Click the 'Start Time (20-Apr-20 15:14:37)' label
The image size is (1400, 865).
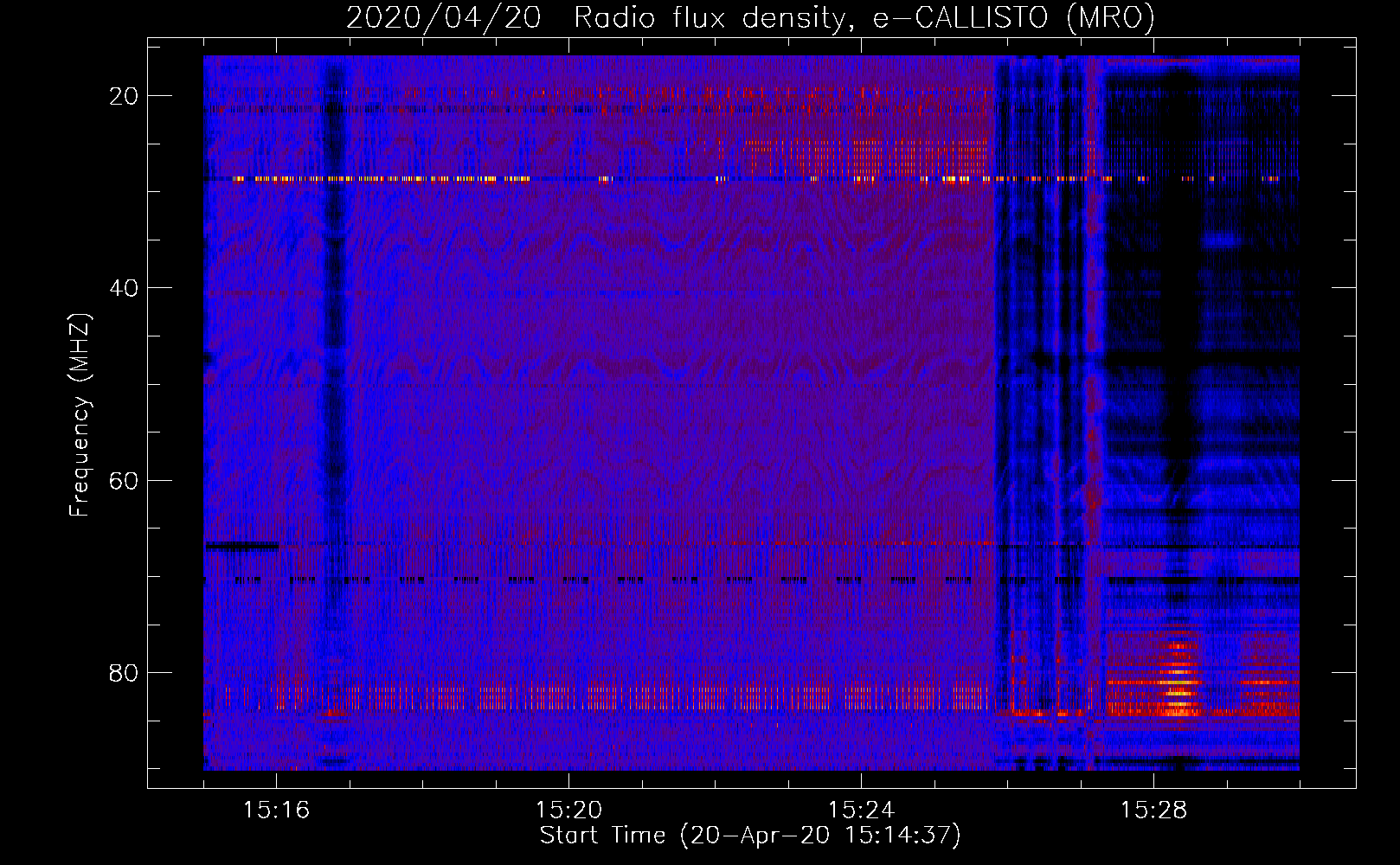(x=750, y=836)
